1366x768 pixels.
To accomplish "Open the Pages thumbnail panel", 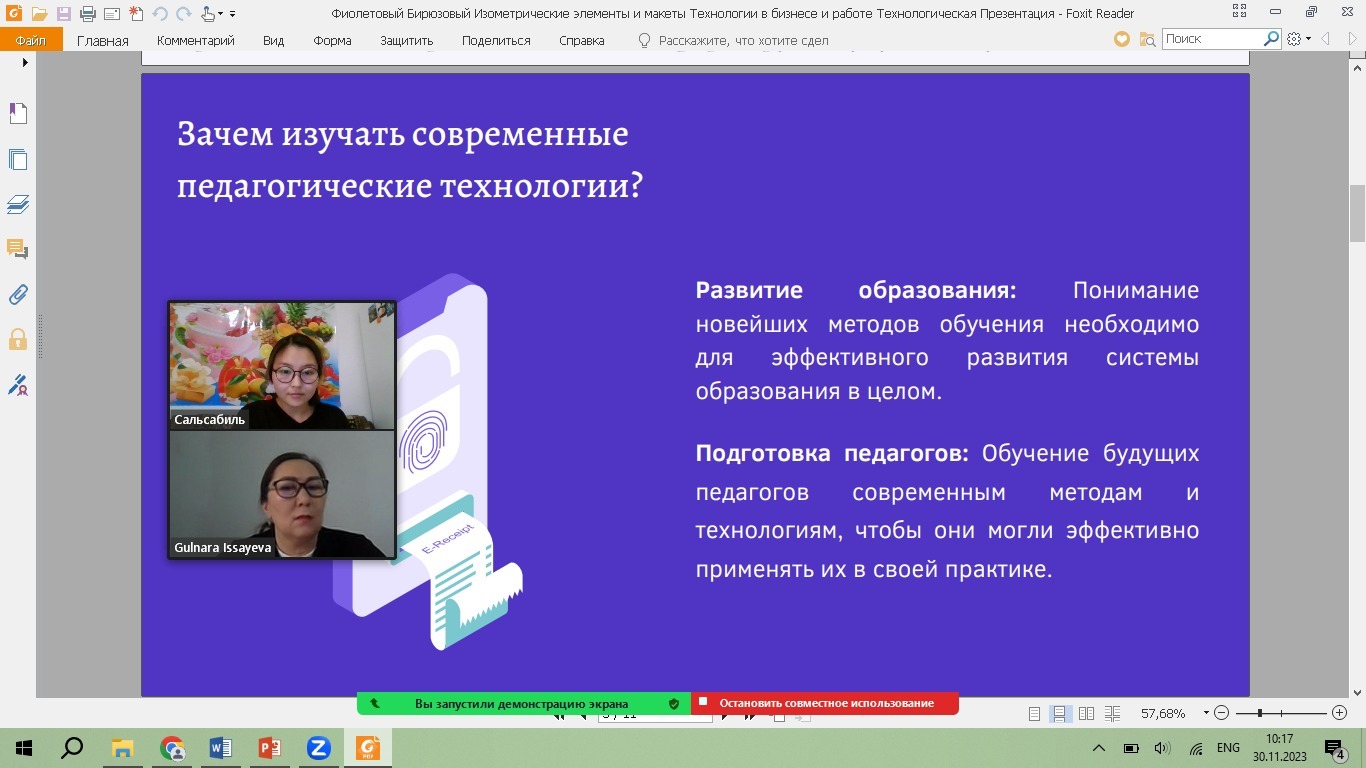I will [x=17, y=160].
